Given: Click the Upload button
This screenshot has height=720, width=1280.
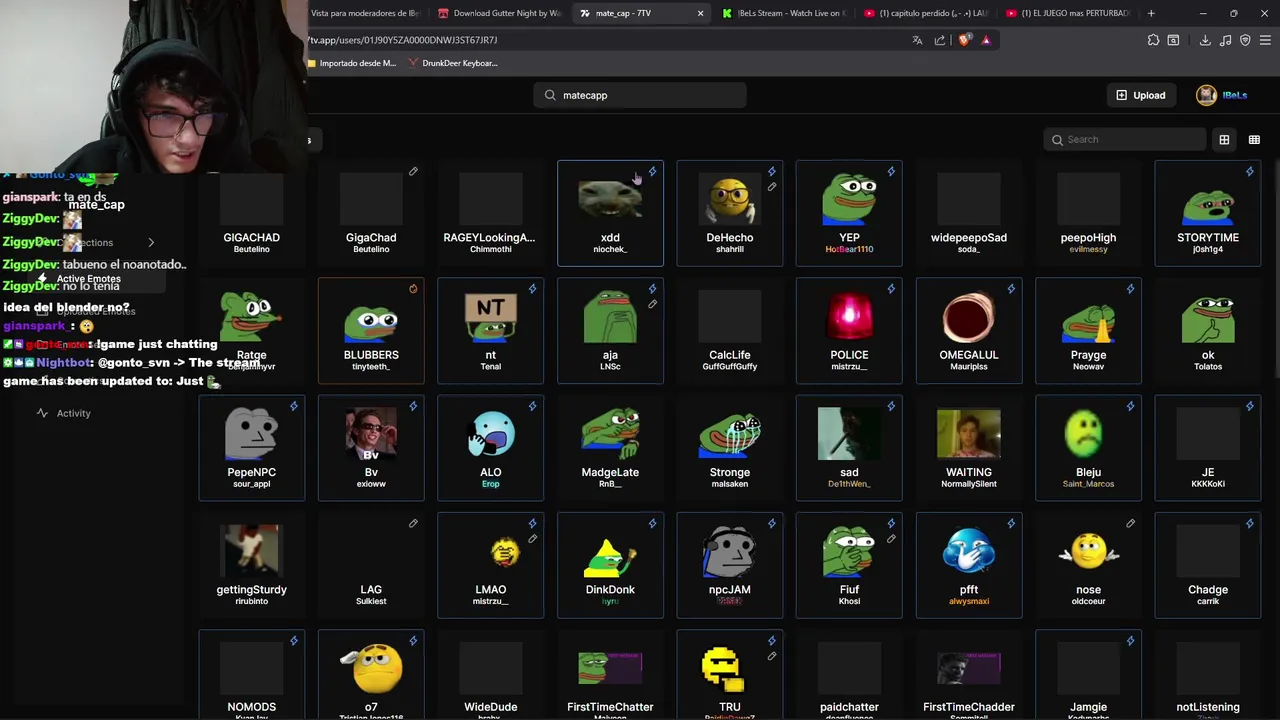Looking at the screenshot, I should [x=1141, y=95].
